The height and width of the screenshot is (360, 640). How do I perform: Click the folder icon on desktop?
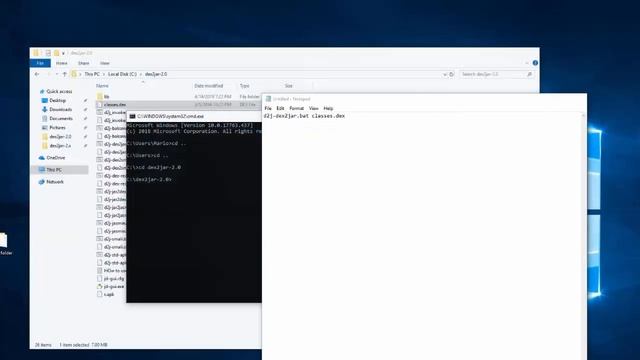(x=3, y=240)
